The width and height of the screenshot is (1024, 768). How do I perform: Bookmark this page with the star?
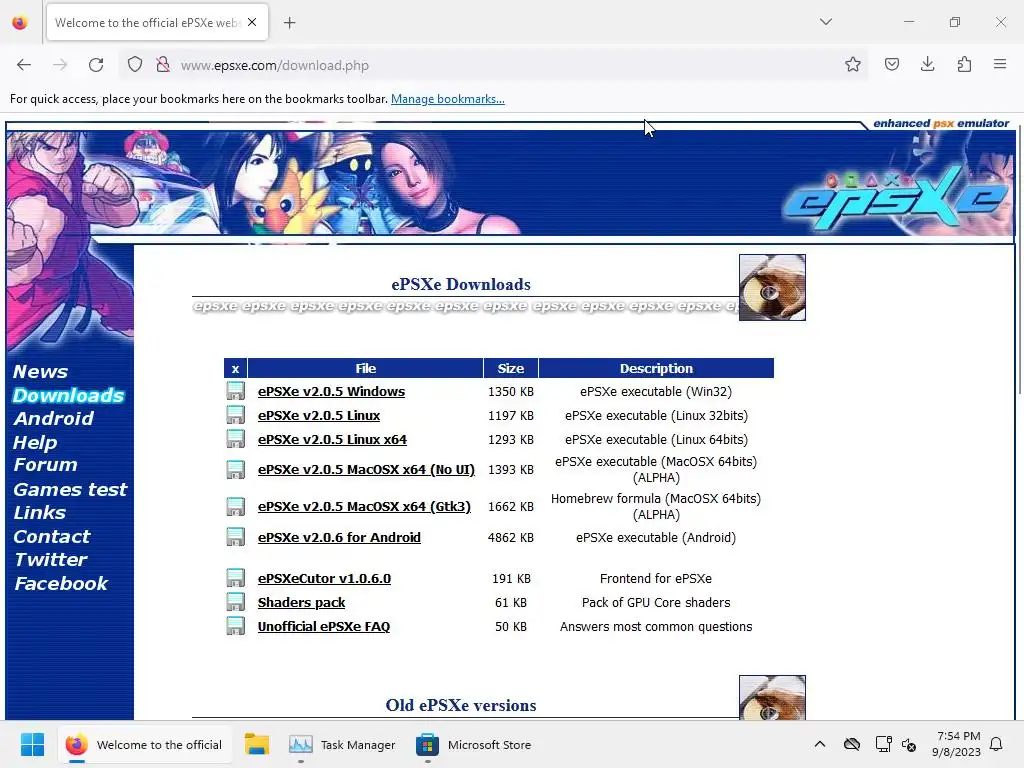[x=852, y=64]
